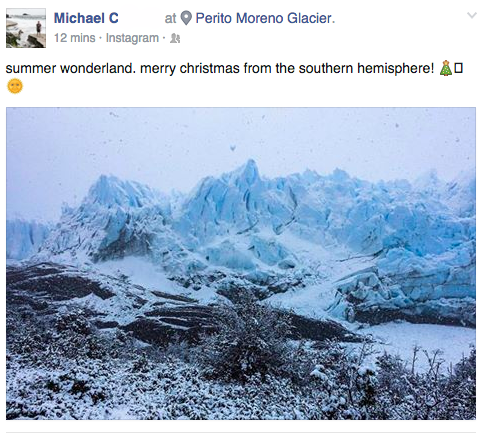
Task: Follow the Instagram source link
Action: click(132, 38)
